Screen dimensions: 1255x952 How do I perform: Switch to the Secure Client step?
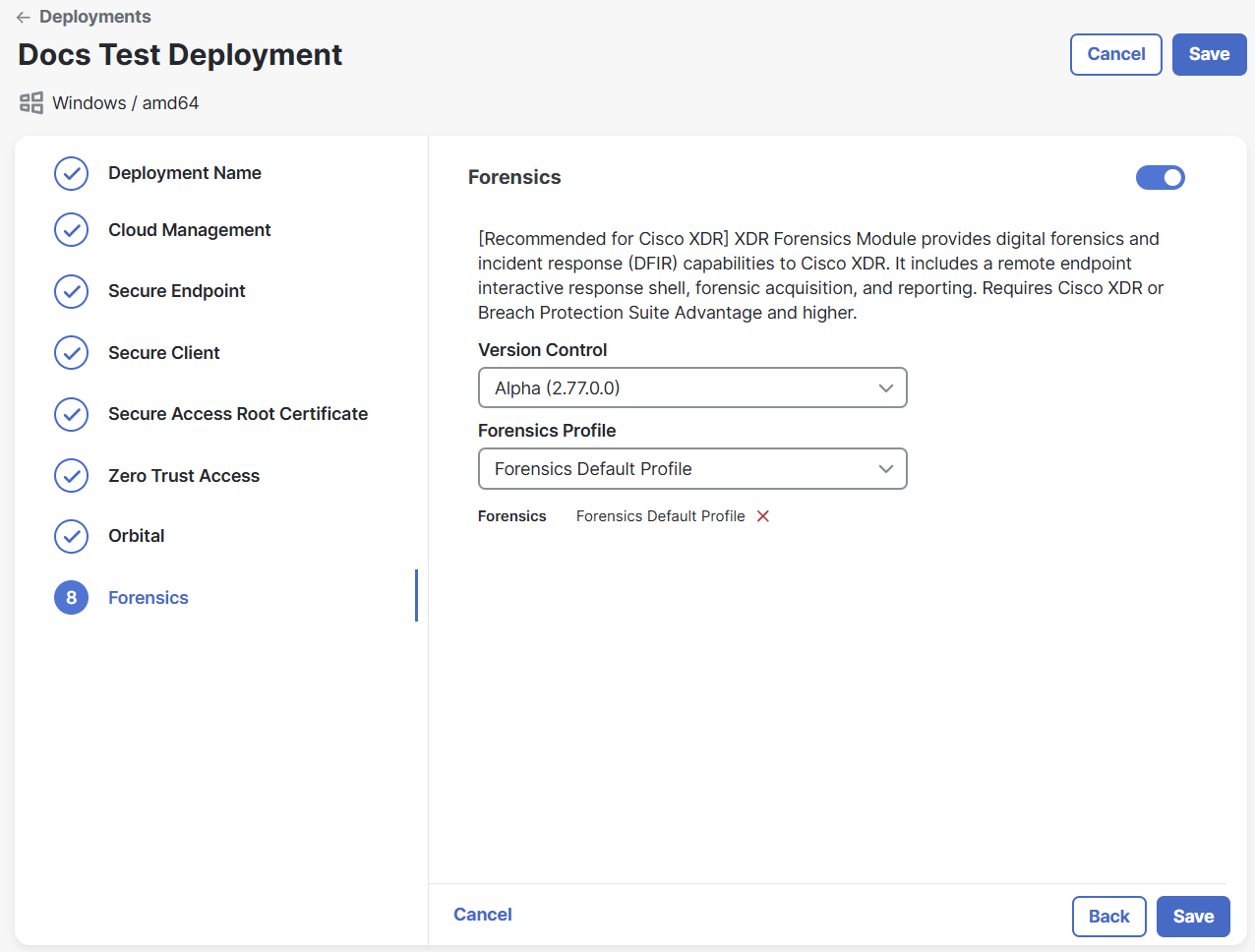[x=164, y=352]
